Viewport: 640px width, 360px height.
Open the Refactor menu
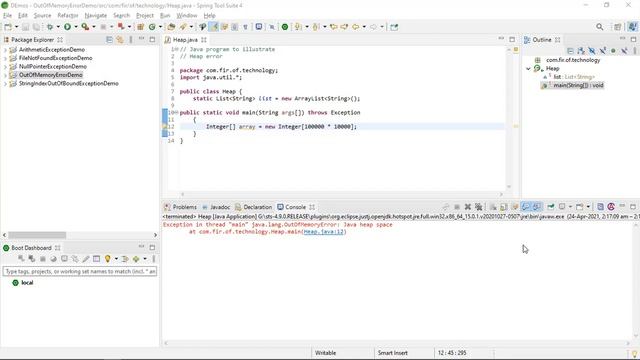pos(68,16)
